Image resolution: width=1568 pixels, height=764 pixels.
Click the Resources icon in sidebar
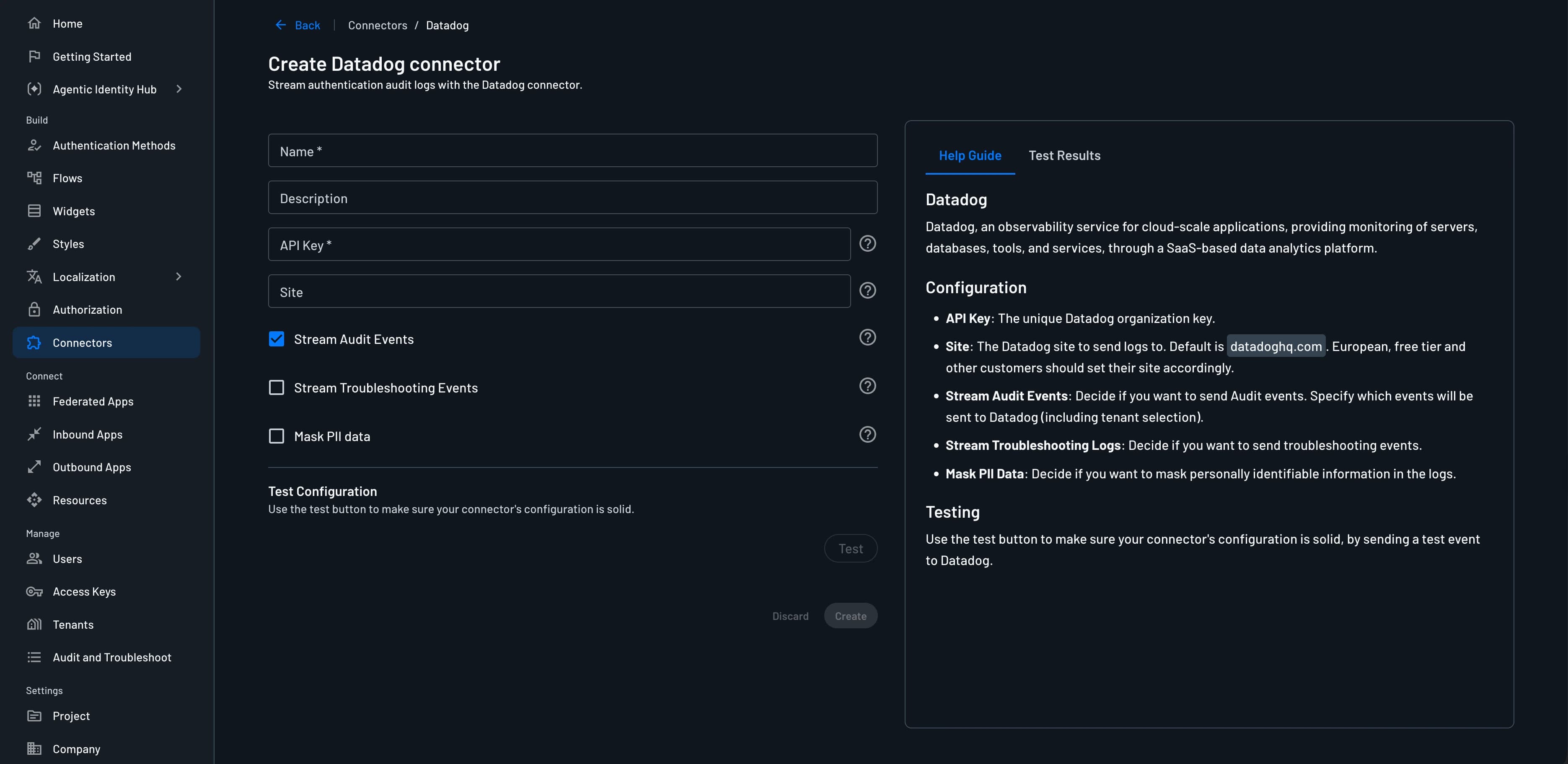[x=34, y=499]
